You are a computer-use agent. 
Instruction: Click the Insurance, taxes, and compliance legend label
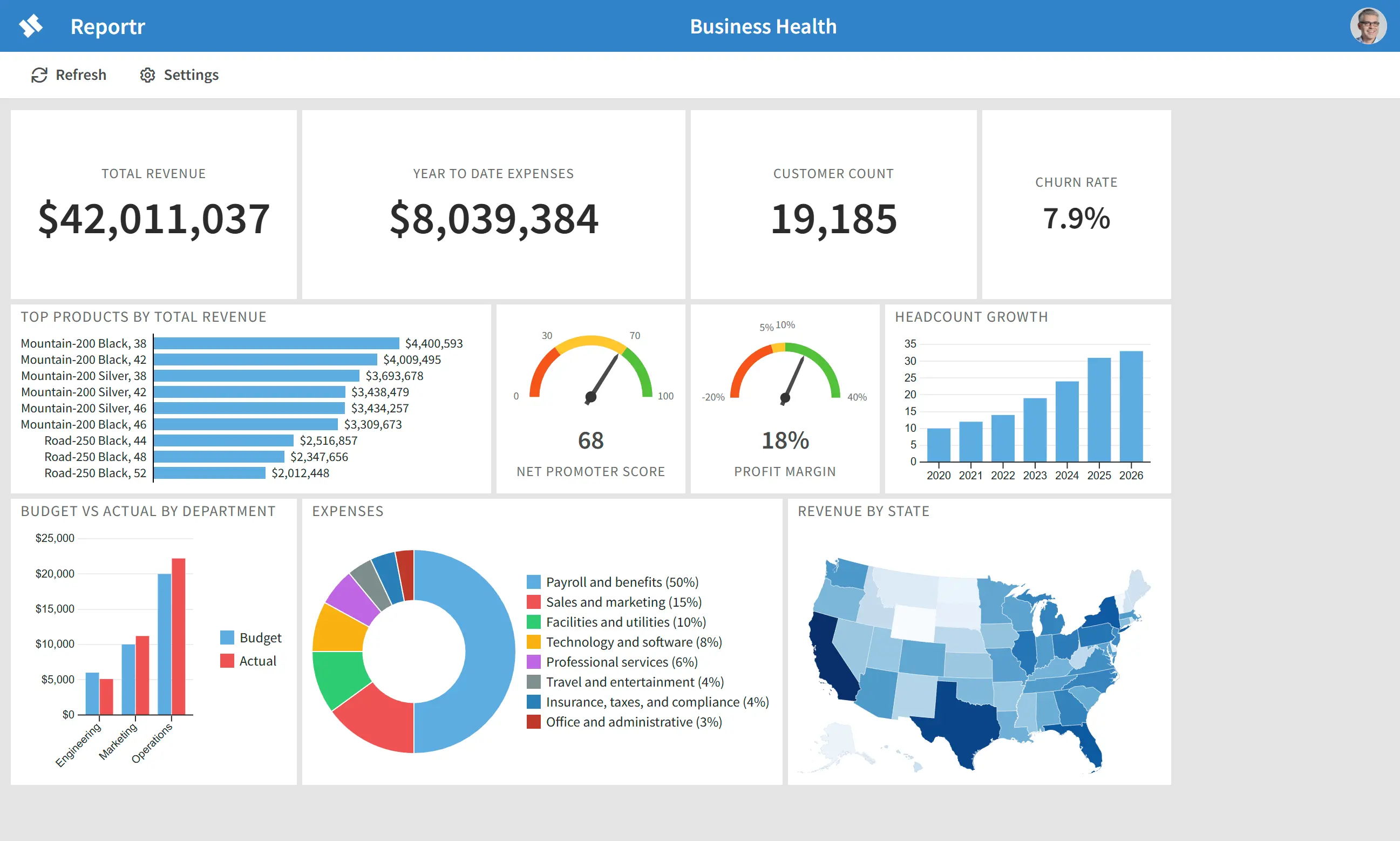point(657,702)
